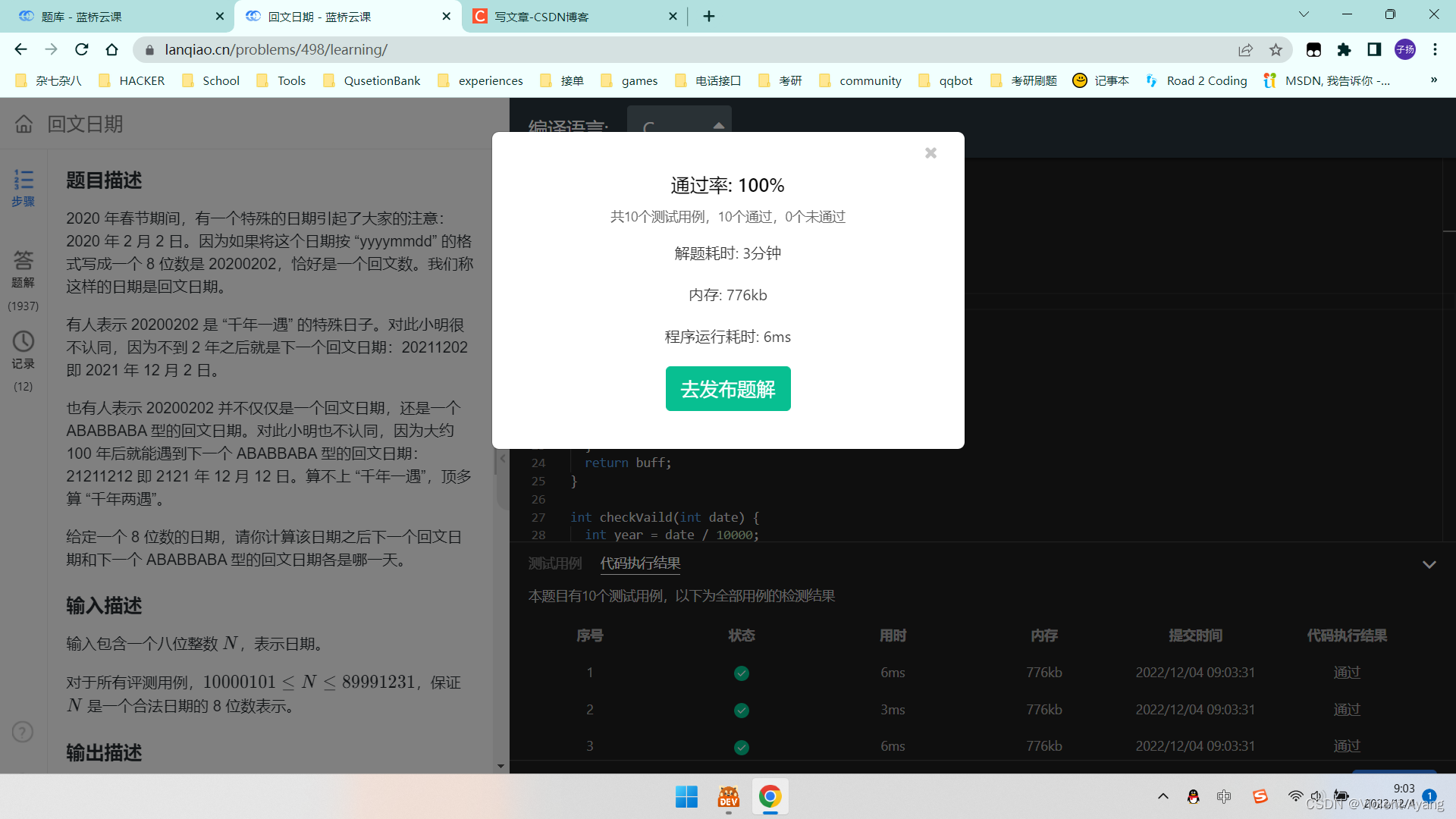Open the Chrome profile avatar
1456x819 pixels.
coord(1405,49)
